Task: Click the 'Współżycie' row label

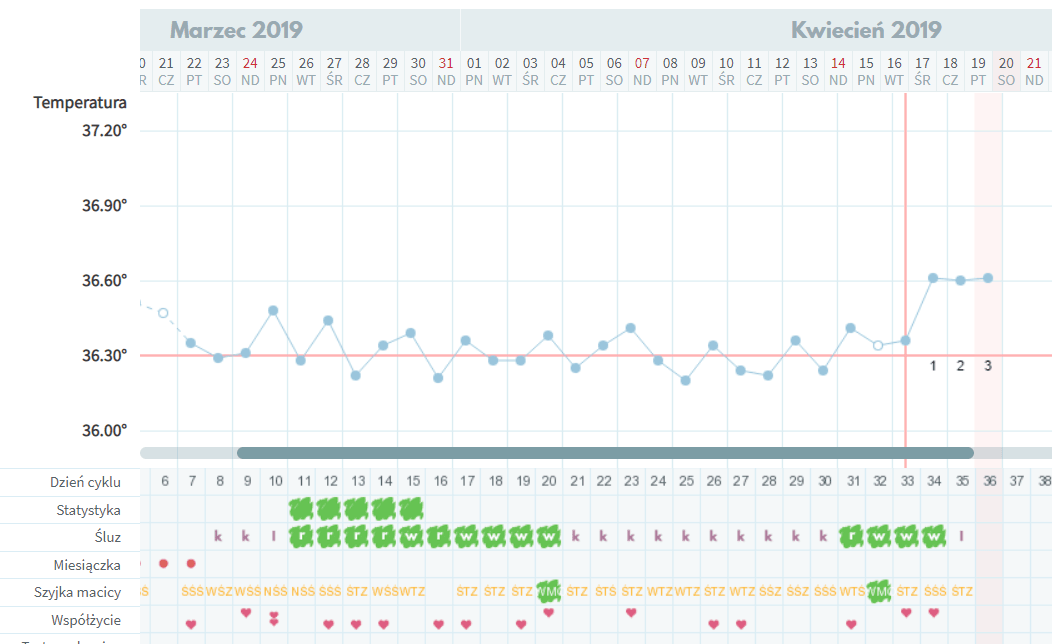Action: pyautogui.click(x=86, y=621)
